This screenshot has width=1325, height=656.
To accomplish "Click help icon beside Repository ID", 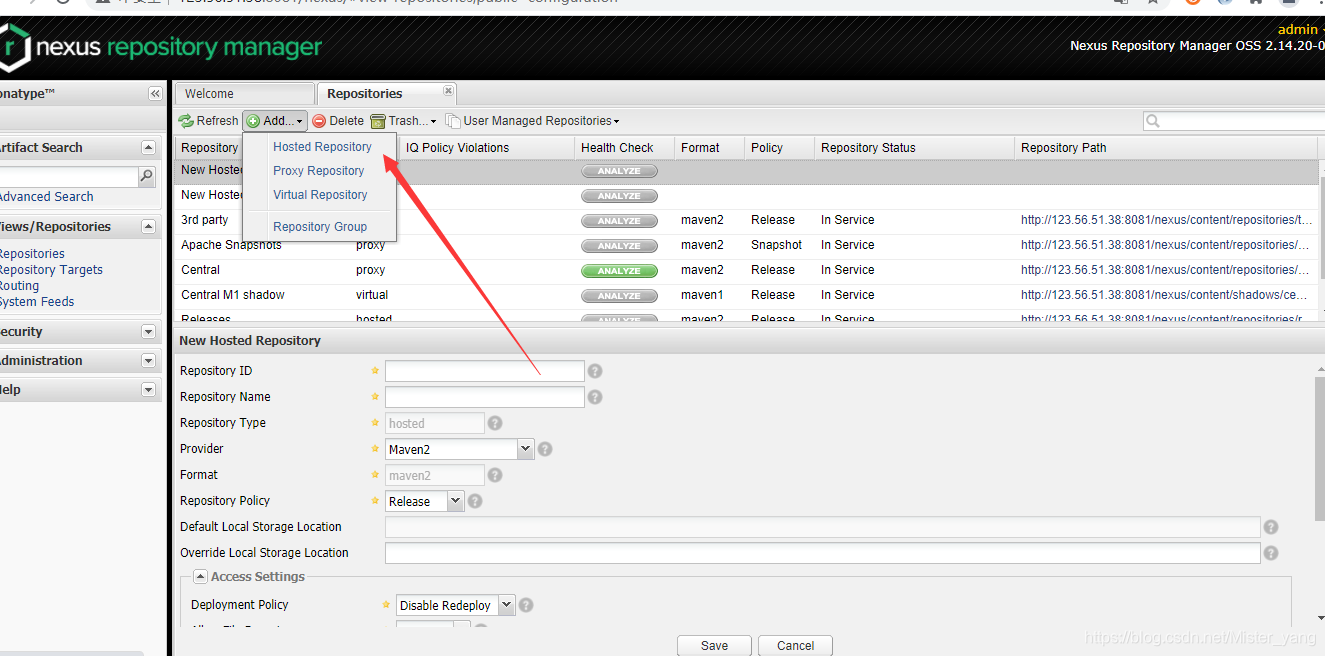I will 595,371.
